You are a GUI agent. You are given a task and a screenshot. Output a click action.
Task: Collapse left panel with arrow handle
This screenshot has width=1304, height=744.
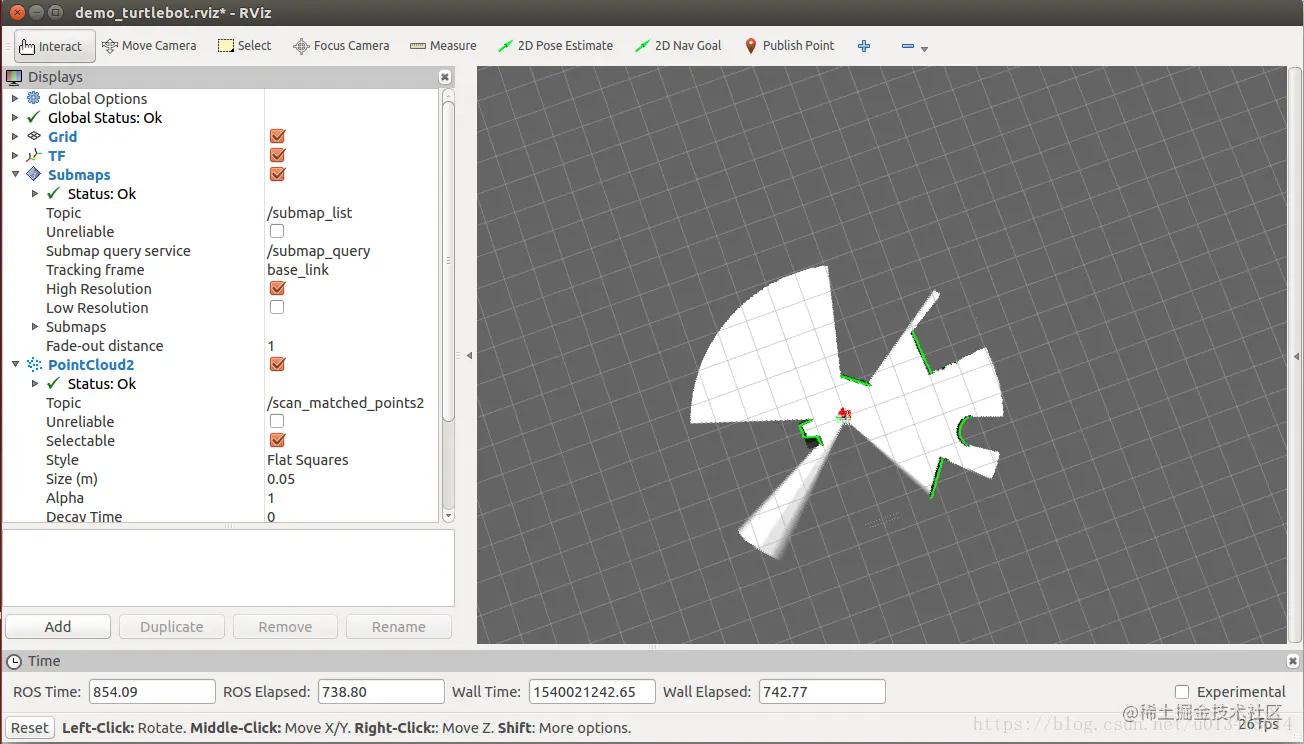click(469, 355)
